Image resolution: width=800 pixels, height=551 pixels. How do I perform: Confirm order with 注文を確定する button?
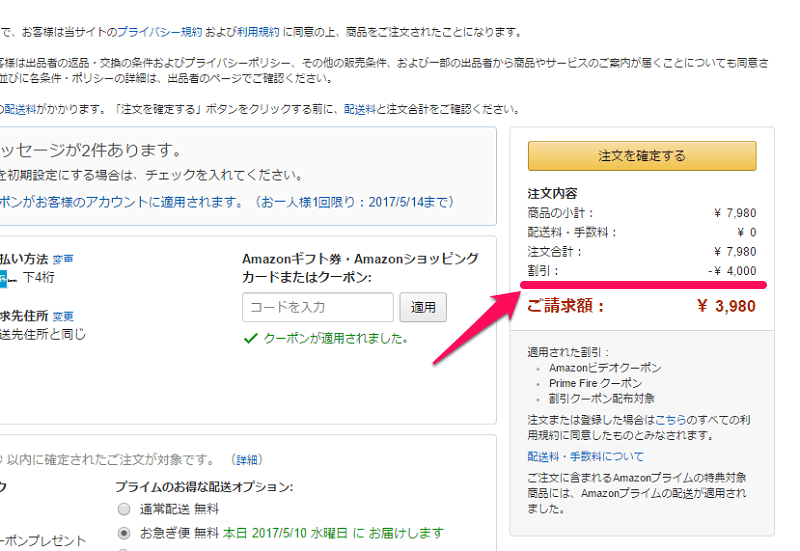click(x=642, y=156)
